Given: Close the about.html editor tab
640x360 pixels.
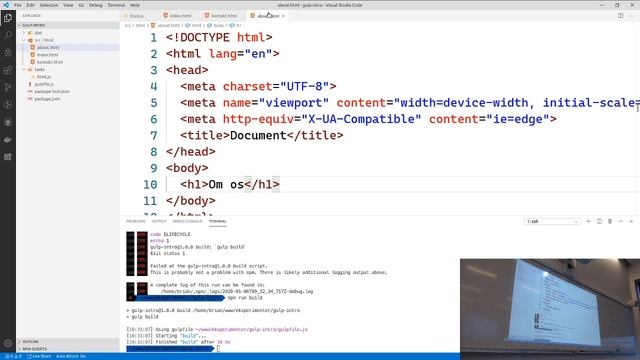Looking at the screenshot, I should [x=283, y=16].
